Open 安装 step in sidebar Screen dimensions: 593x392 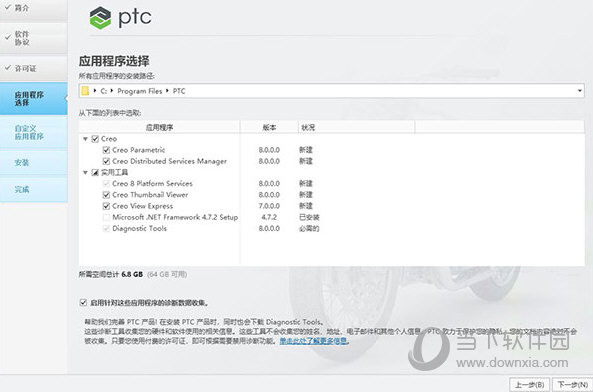coord(34,163)
